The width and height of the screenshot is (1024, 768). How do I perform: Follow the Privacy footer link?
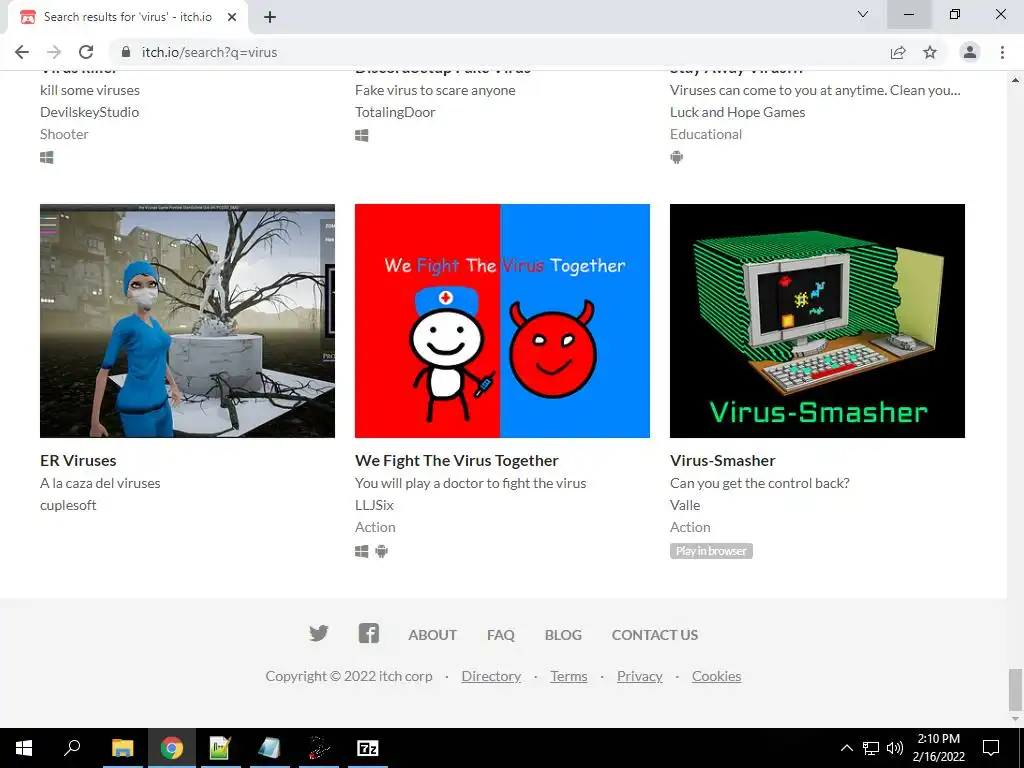click(639, 676)
